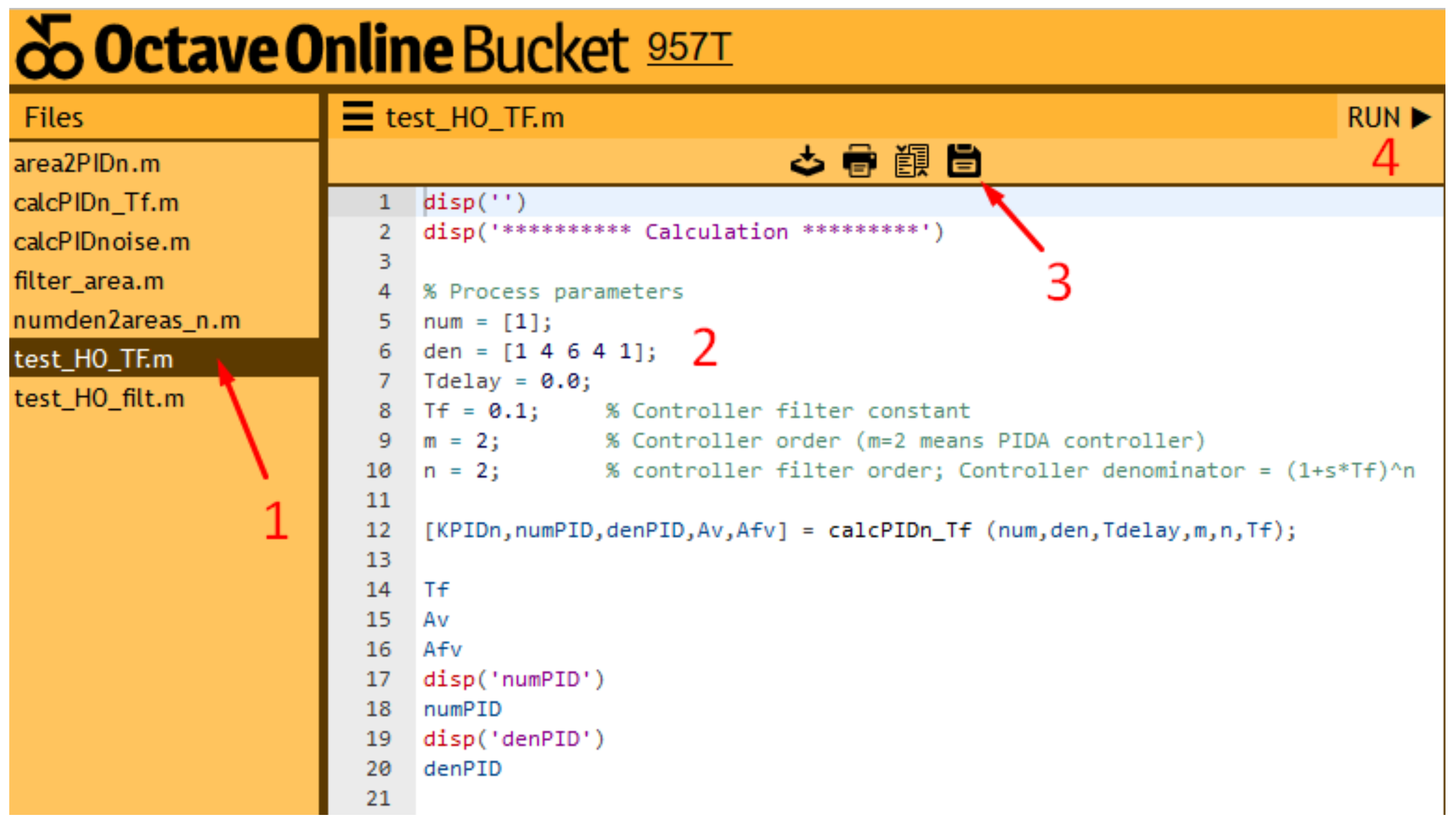Click the Octave Online logo icon
The height and width of the screenshot is (826, 1456).
49,47
